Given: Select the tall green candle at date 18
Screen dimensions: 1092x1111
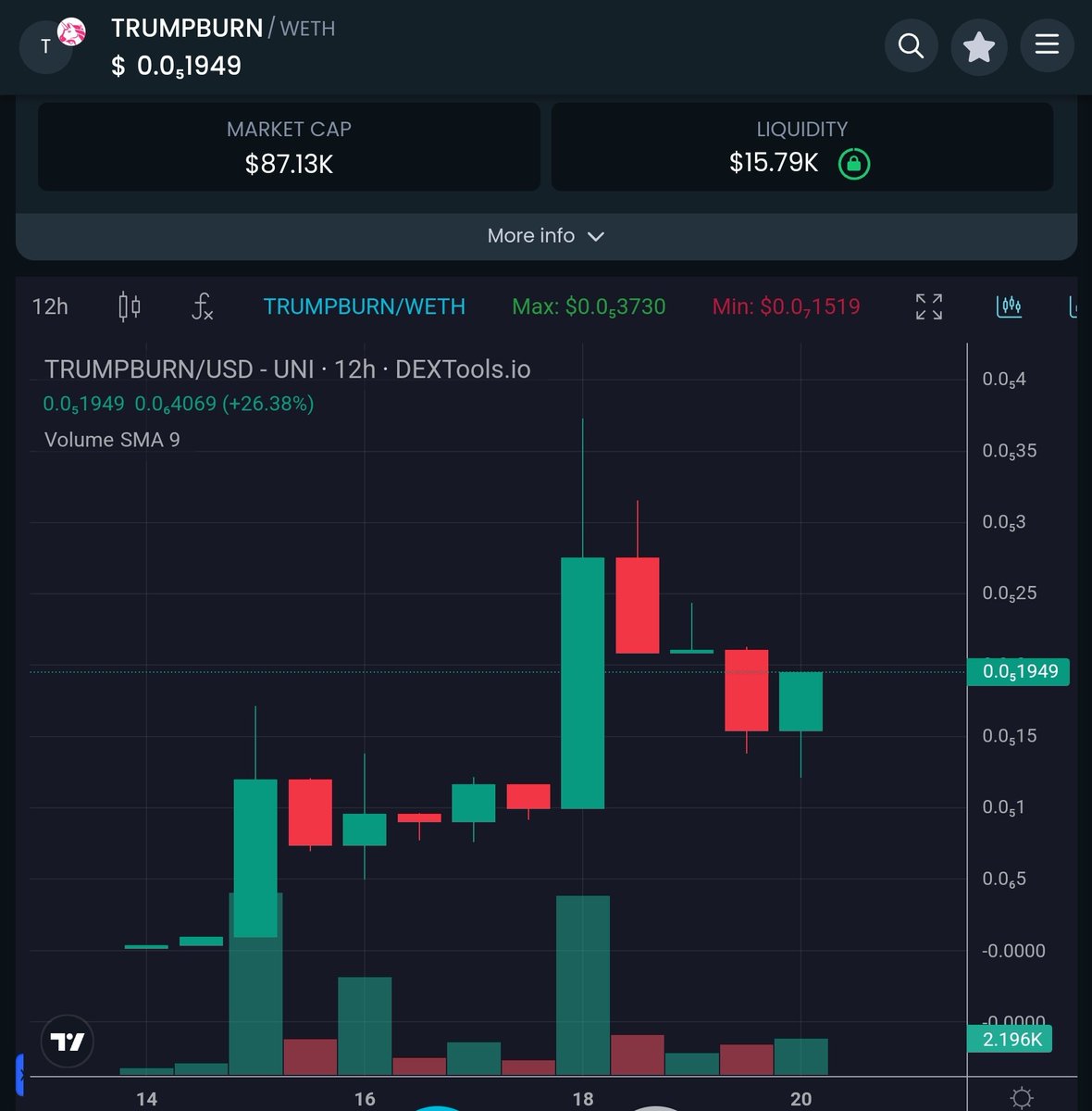Looking at the screenshot, I should pos(582,682).
